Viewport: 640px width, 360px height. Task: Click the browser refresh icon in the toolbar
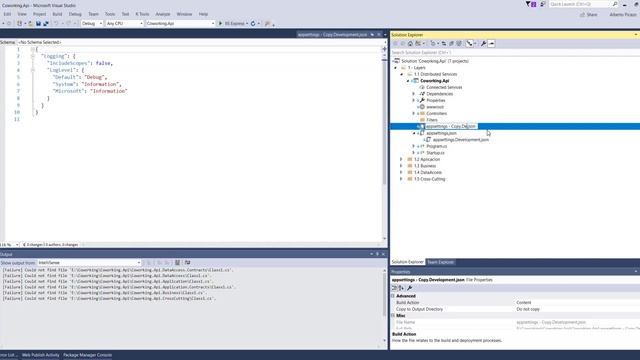point(253,24)
